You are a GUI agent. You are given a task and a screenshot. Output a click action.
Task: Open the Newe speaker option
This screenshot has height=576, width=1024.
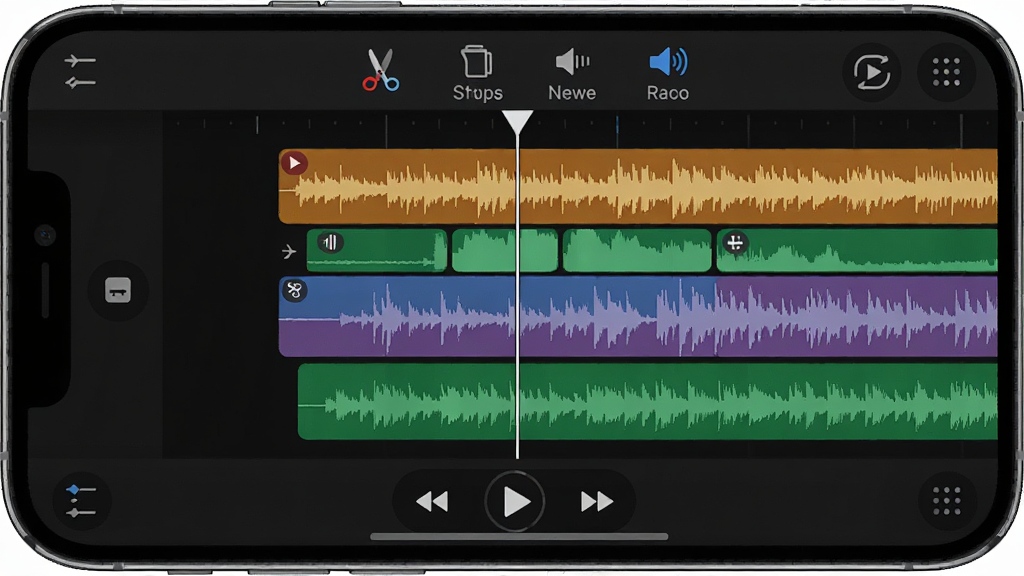(572, 74)
